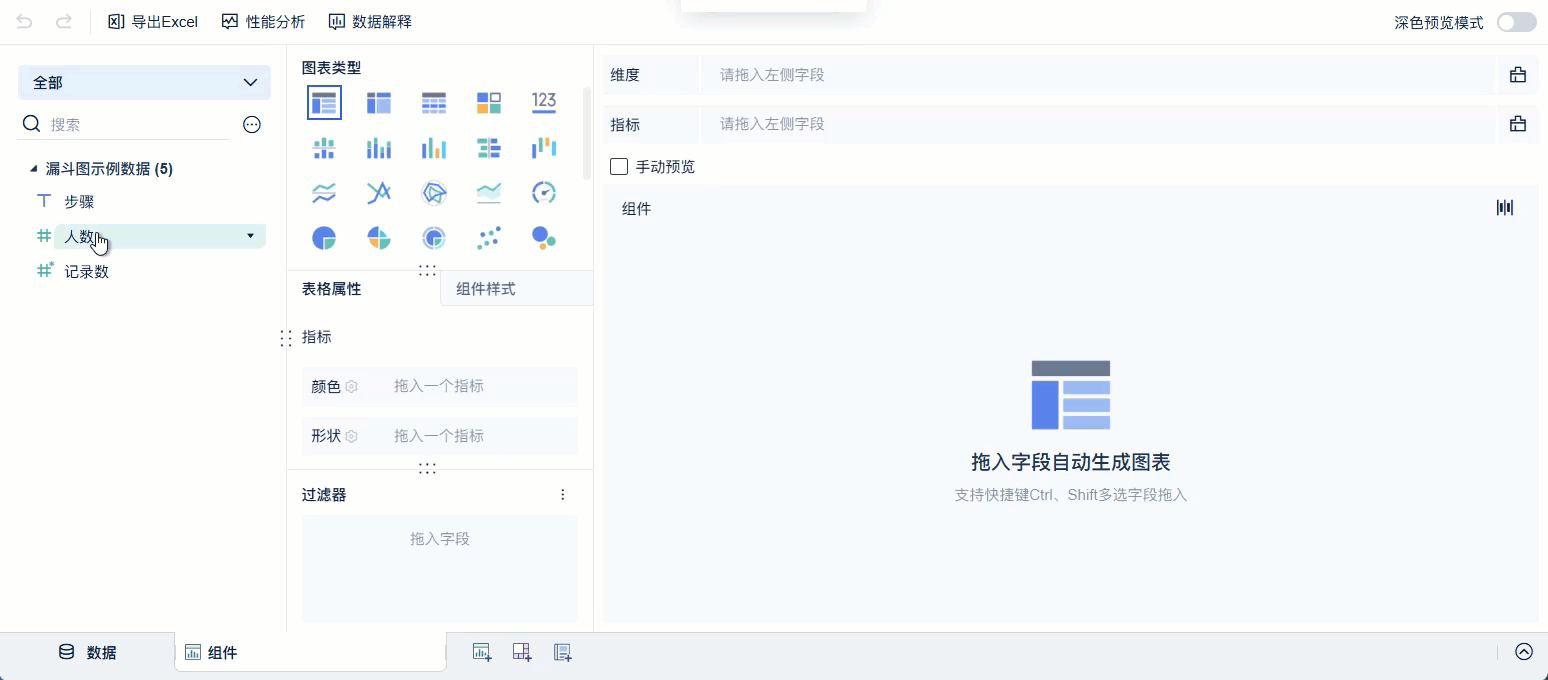
Task: Select the detail table chart type
Action: tap(434, 102)
